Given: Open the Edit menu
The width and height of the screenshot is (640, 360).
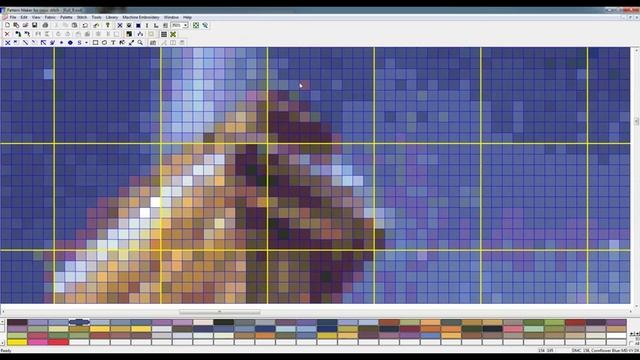Looking at the screenshot, I should [x=24, y=18].
